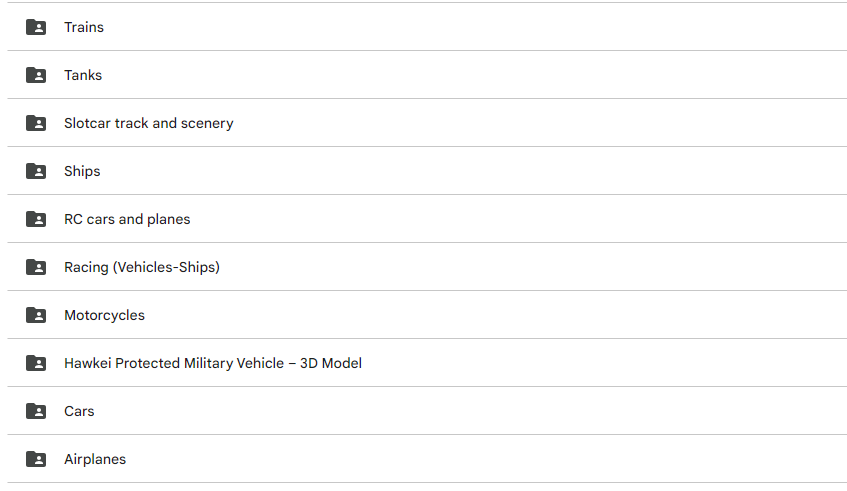847x491 pixels.
Task: Click the folder icon for RC cars and planes
Action: 36,219
